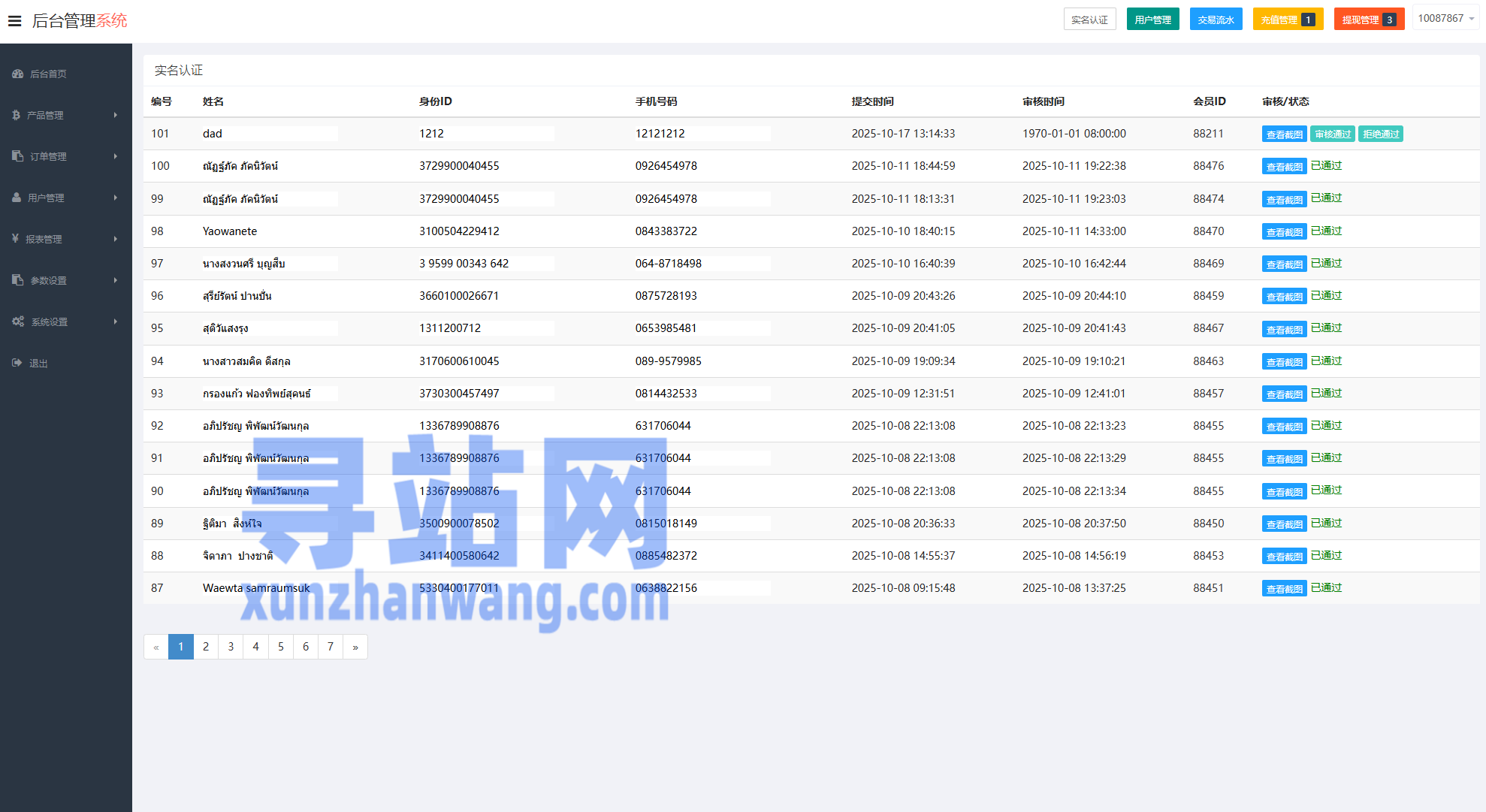Click the sign-out icon next to 退出

17,363
